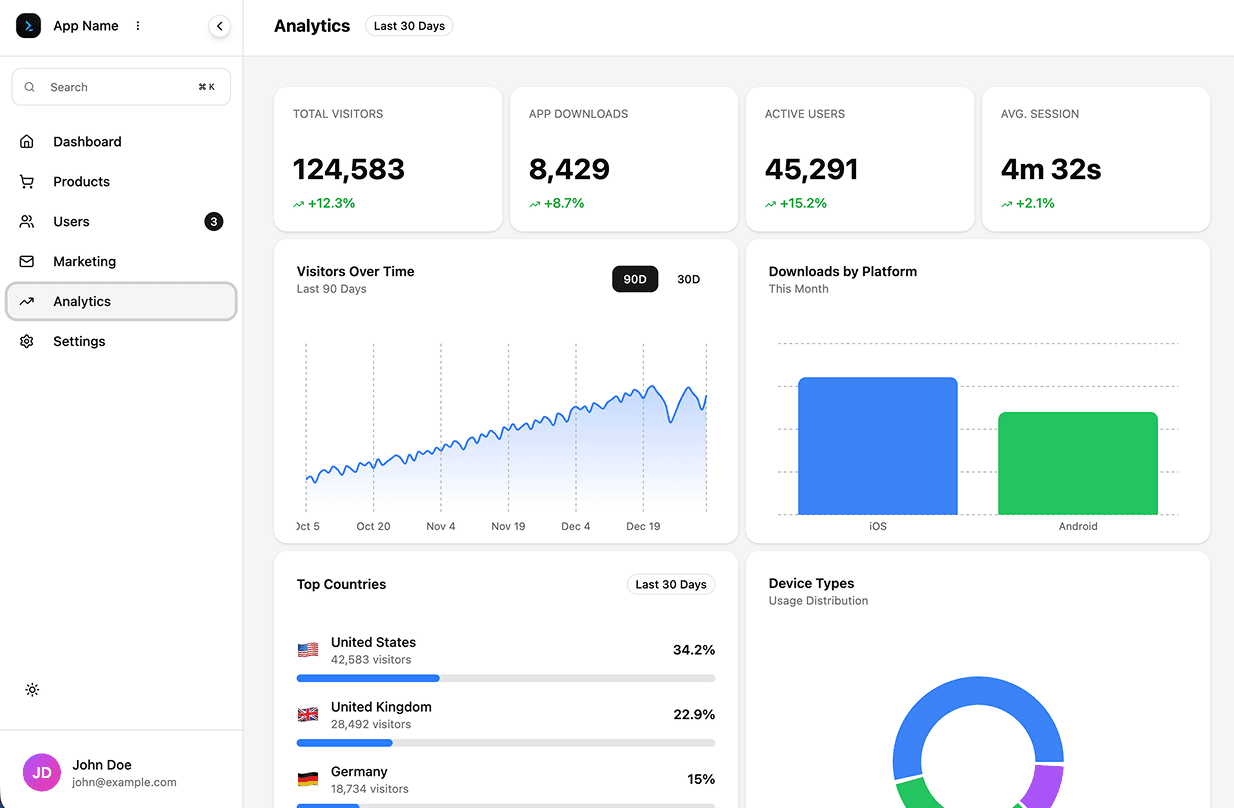Screen dimensions: 1234x808
Task: Select the Analytics trend icon
Action: 26,301
